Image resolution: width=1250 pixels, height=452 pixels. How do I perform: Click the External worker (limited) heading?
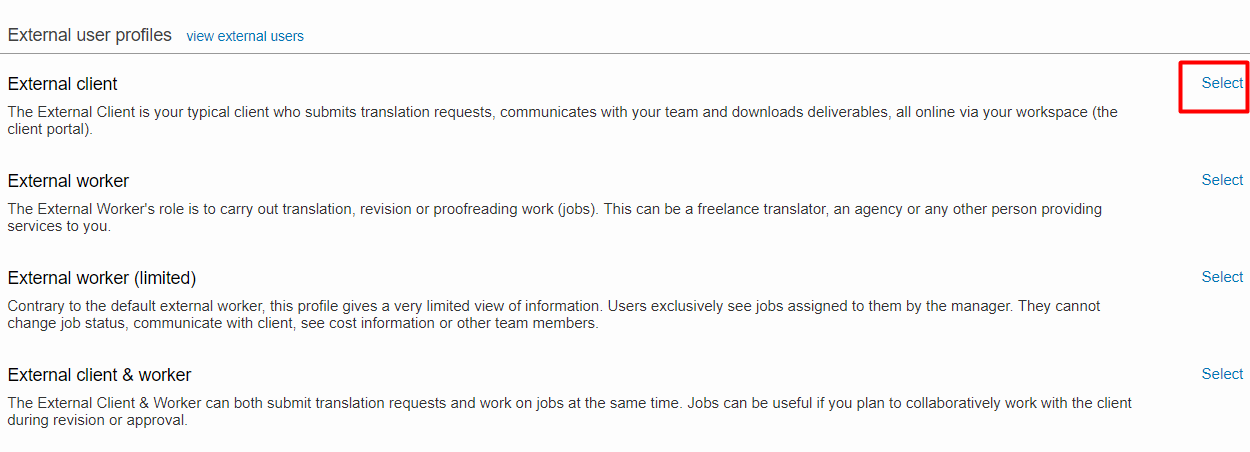pos(101,278)
